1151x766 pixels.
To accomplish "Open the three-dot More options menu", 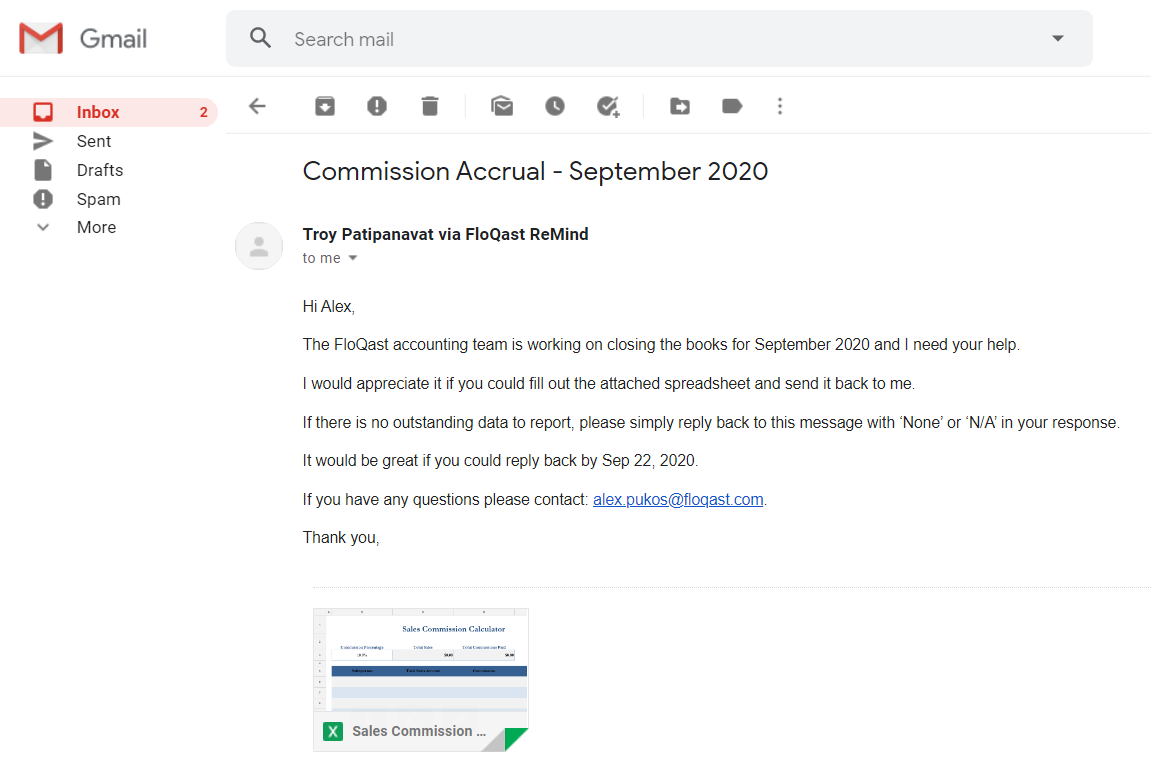I will tap(780, 106).
